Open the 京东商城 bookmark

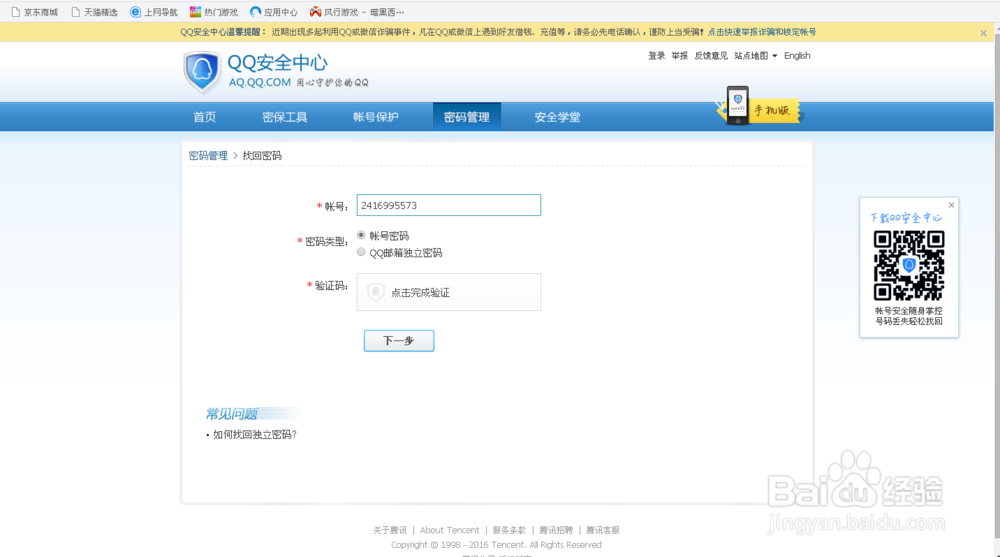tap(35, 12)
